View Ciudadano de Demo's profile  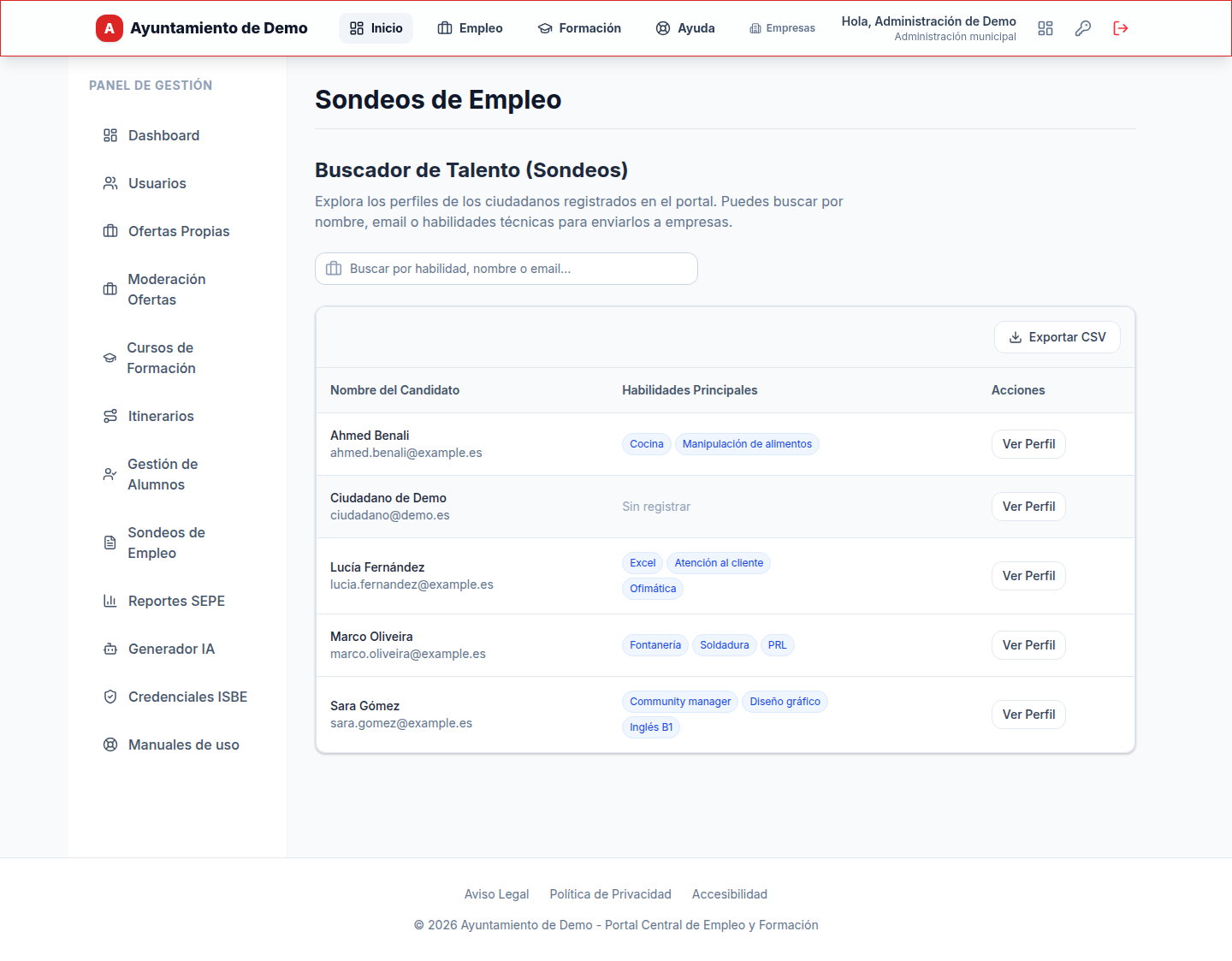[1028, 507]
